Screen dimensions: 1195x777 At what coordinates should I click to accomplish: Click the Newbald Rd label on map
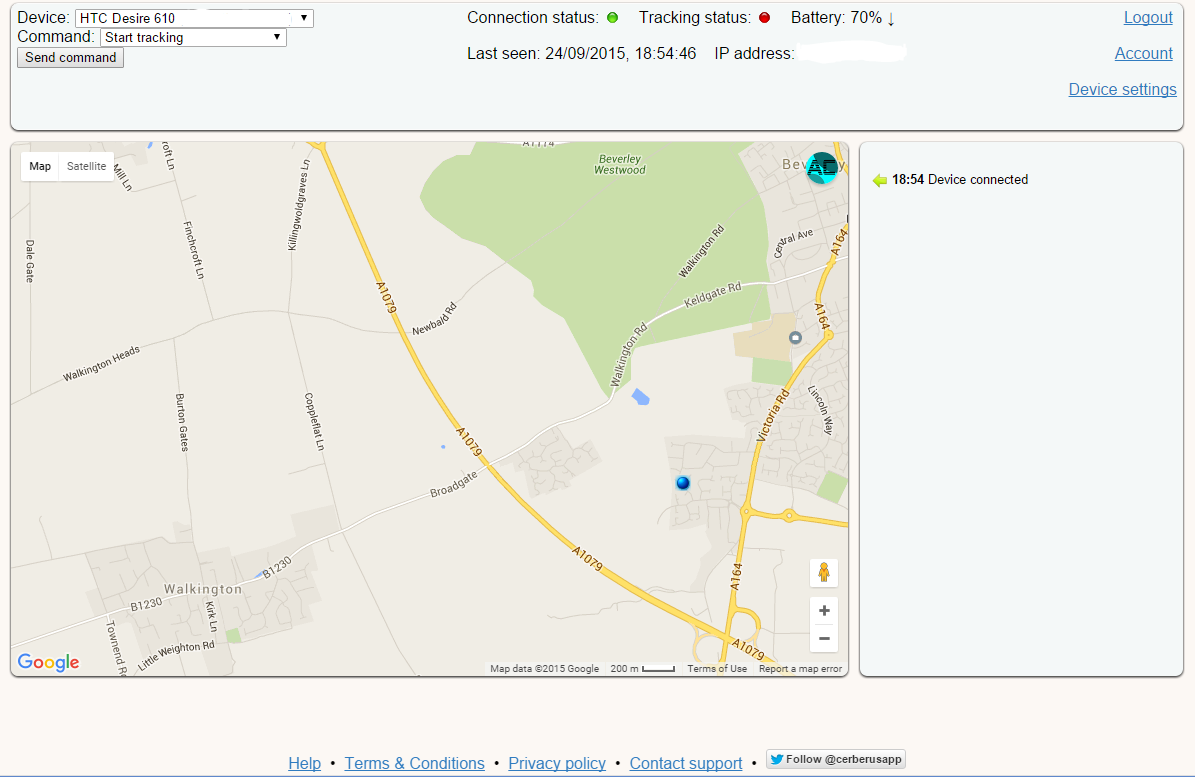click(x=434, y=319)
